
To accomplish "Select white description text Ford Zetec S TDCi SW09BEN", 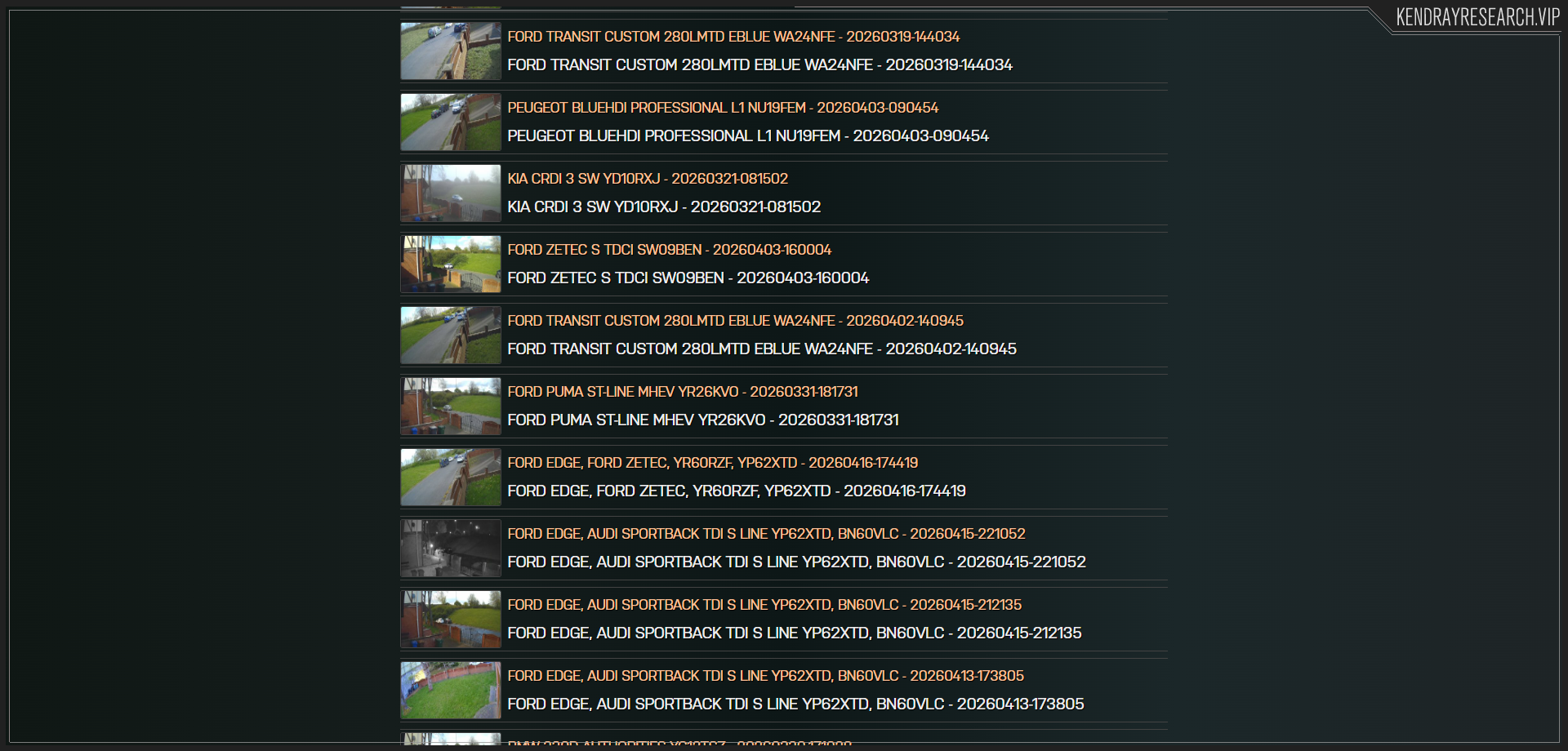I will coord(688,278).
